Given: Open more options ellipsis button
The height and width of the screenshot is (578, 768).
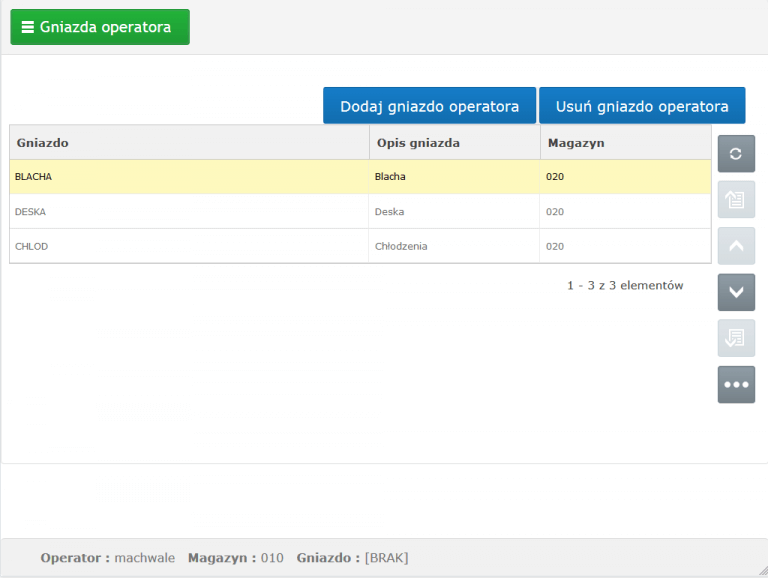Looking at the screenshot, I should click(x=736, y=385).
